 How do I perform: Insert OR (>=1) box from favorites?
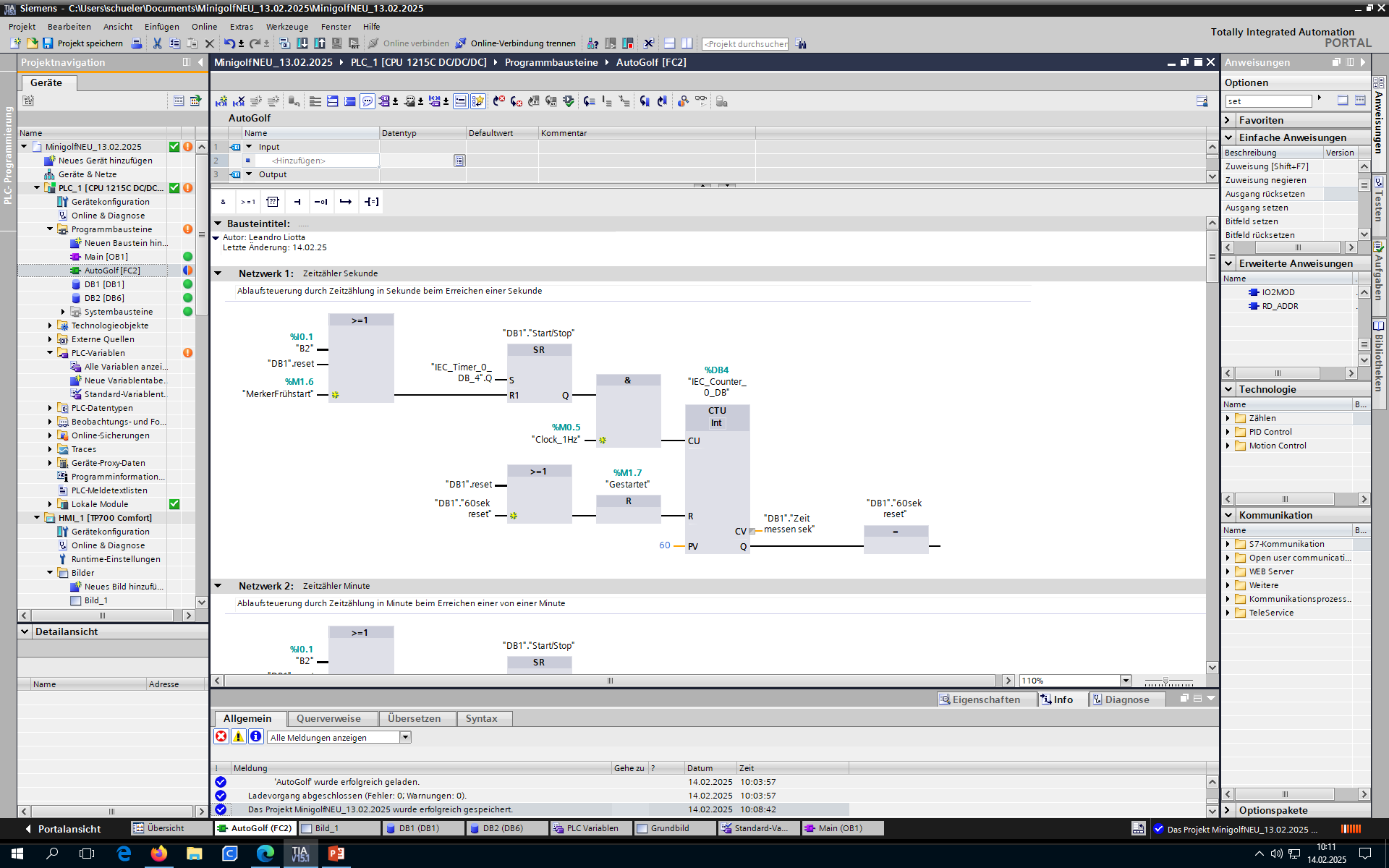(x=247, y=202)
